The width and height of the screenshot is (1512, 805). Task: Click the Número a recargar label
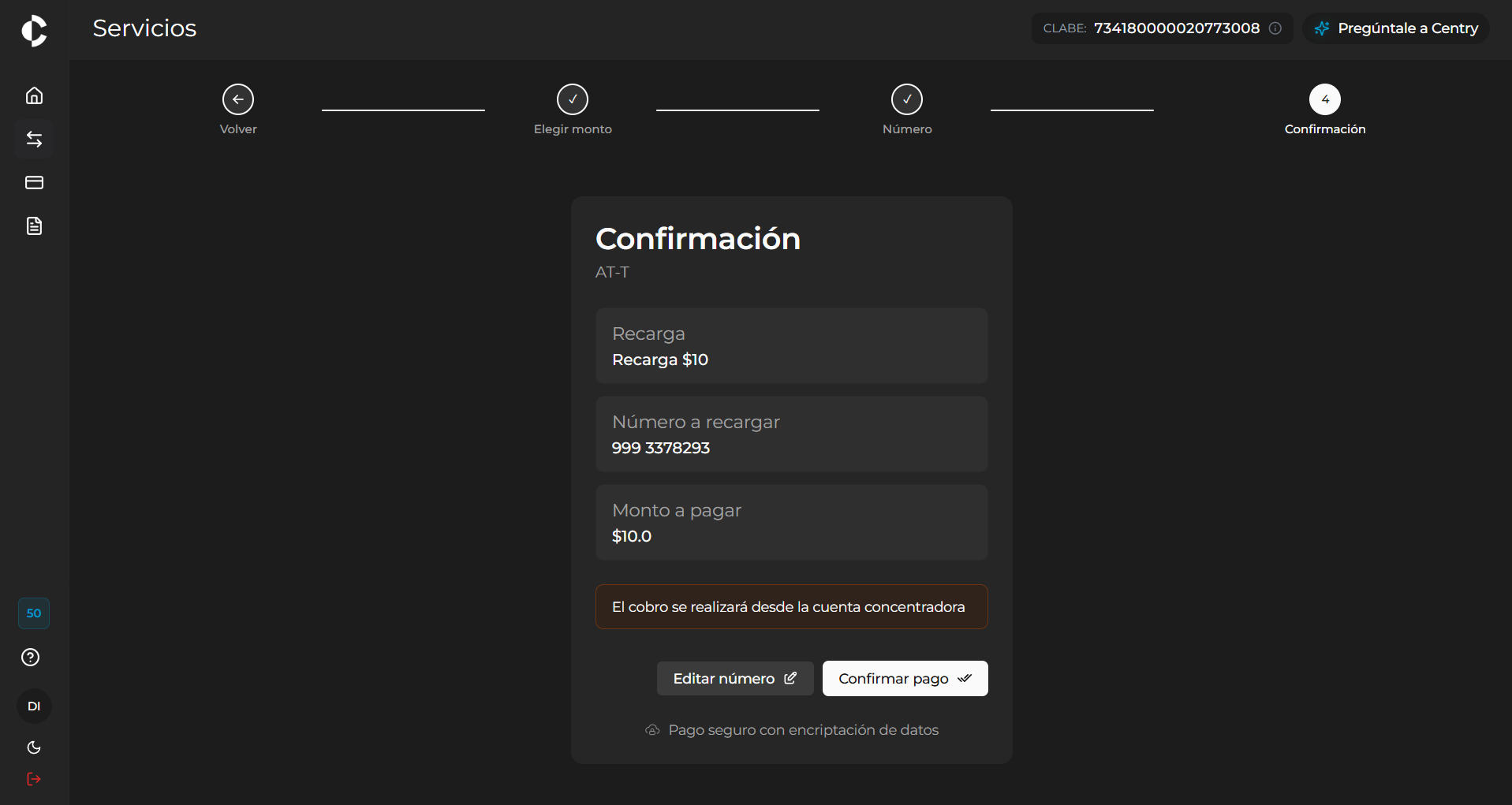696,423
